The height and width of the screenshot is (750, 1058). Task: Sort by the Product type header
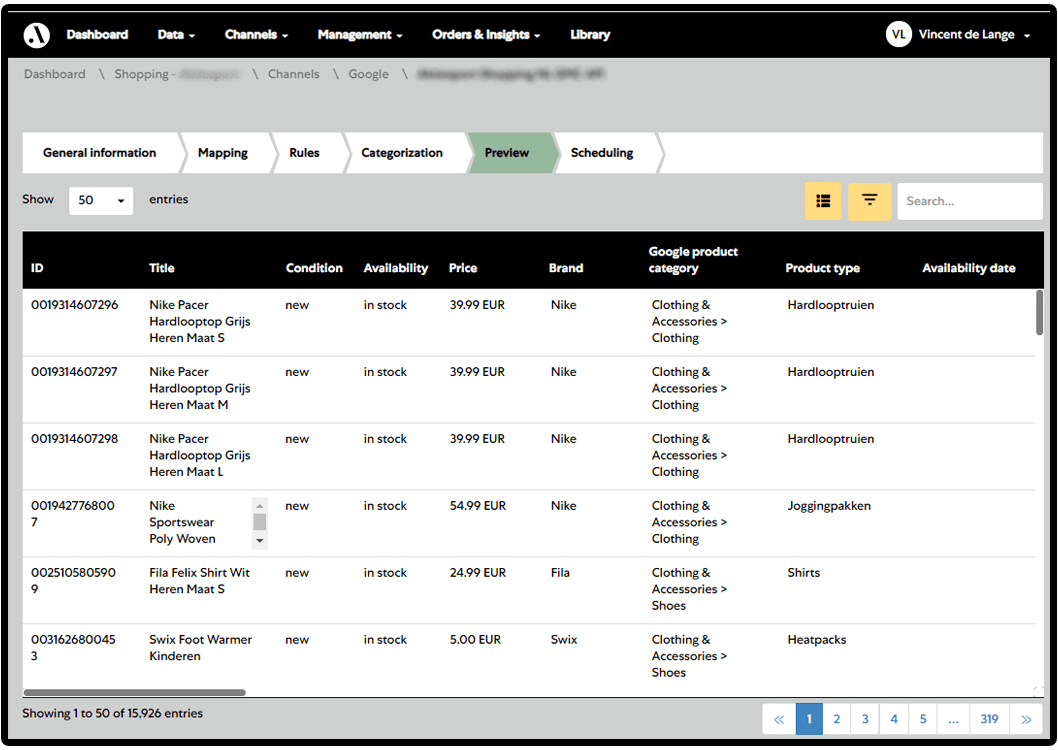pos(823,268)
